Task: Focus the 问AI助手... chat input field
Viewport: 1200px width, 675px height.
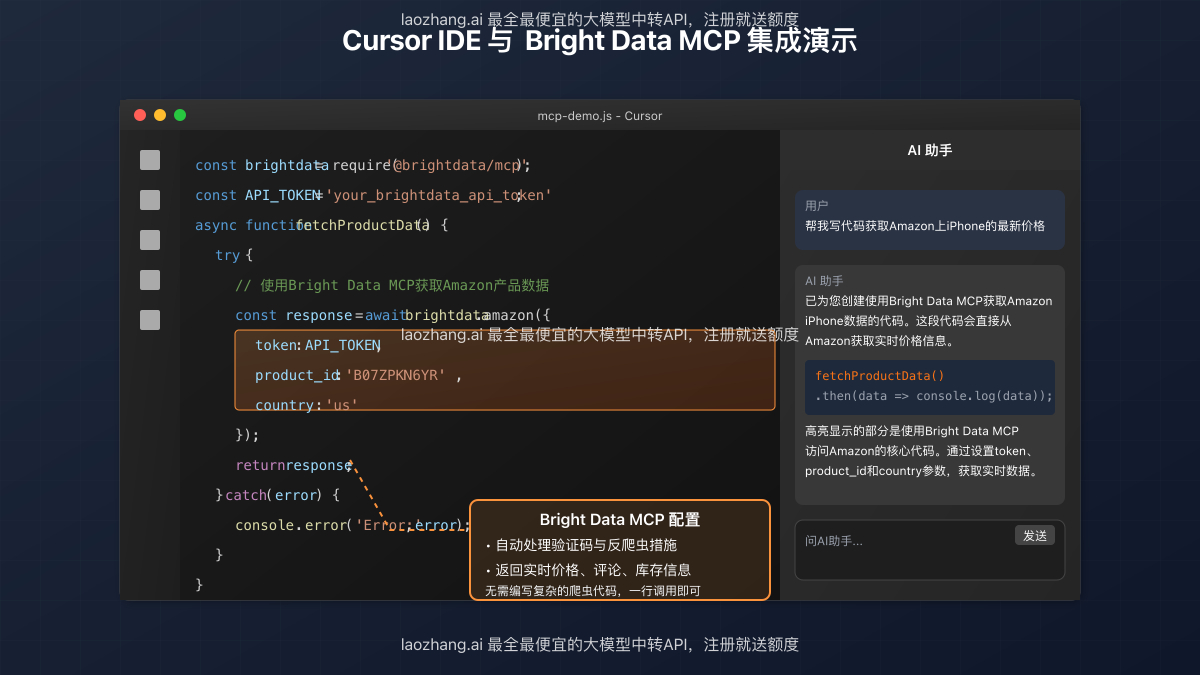Action: (x=930, y=550)
